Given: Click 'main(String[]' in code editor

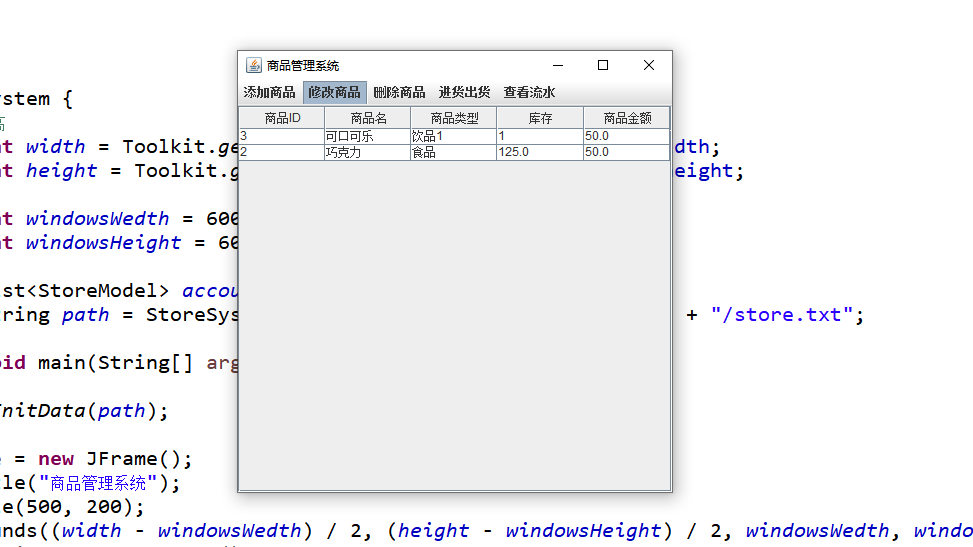Looking at the screenshot, I should click(115, 363).
